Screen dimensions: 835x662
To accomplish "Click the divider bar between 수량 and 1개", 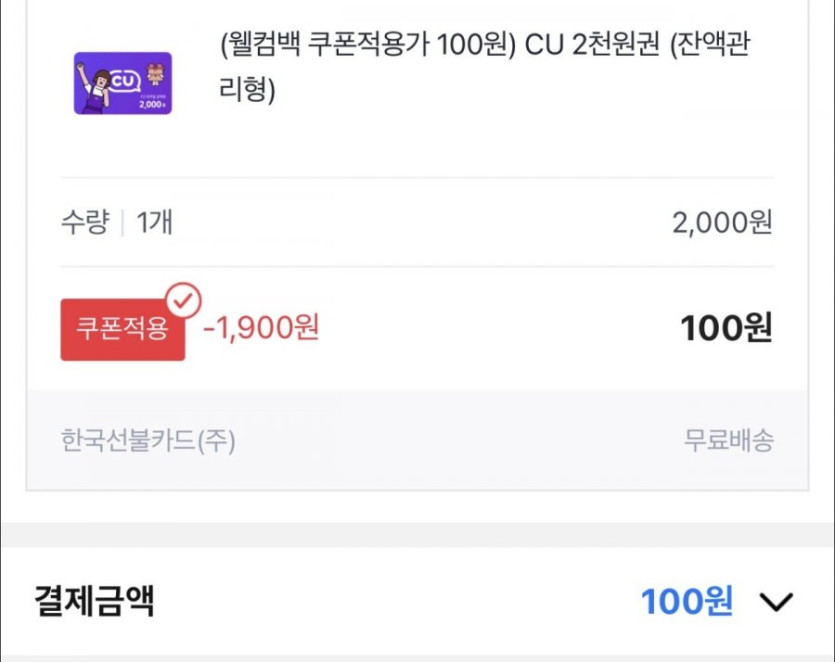I will pos(122,222).
